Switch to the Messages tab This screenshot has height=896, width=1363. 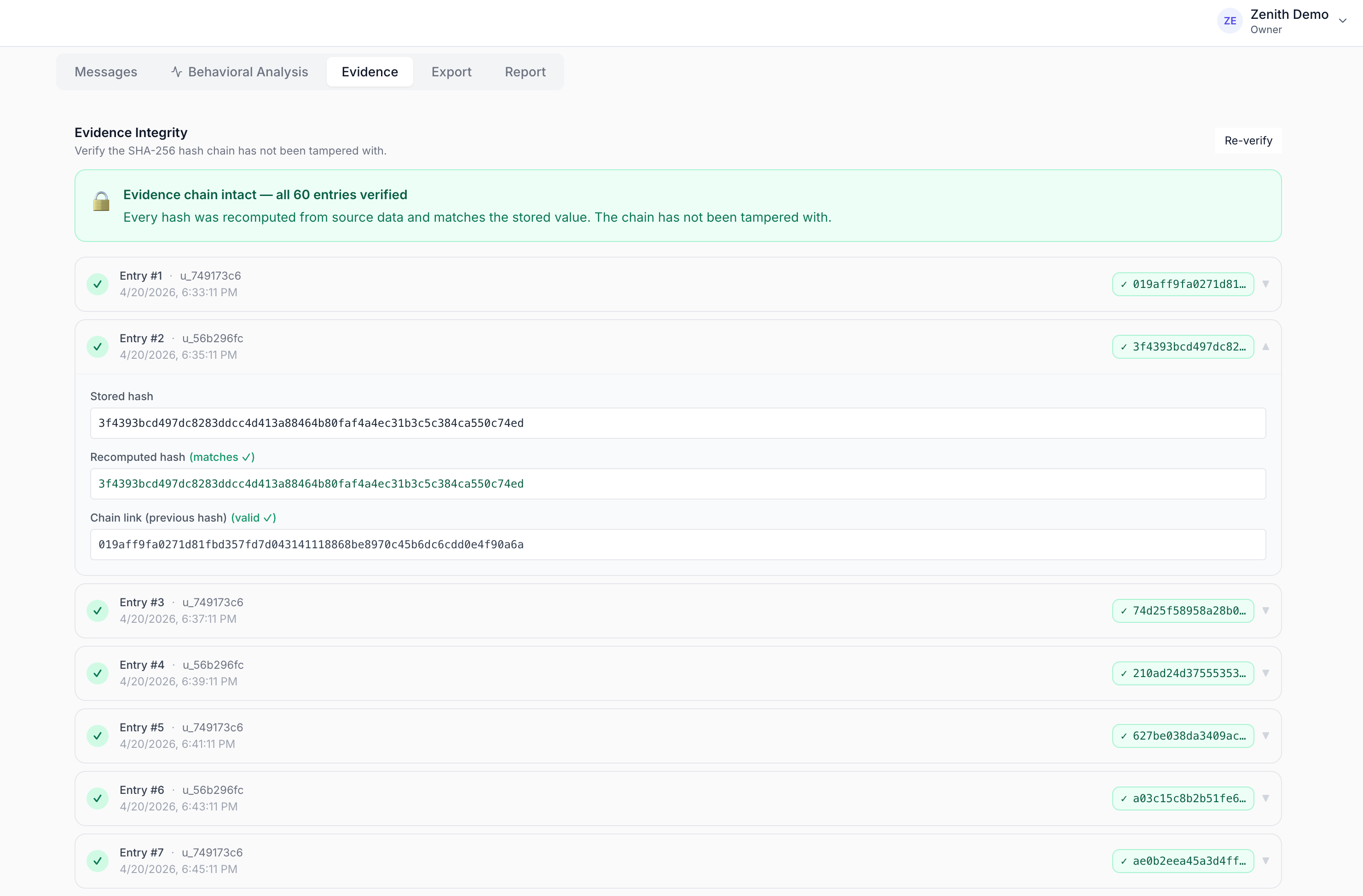[105, 72]
